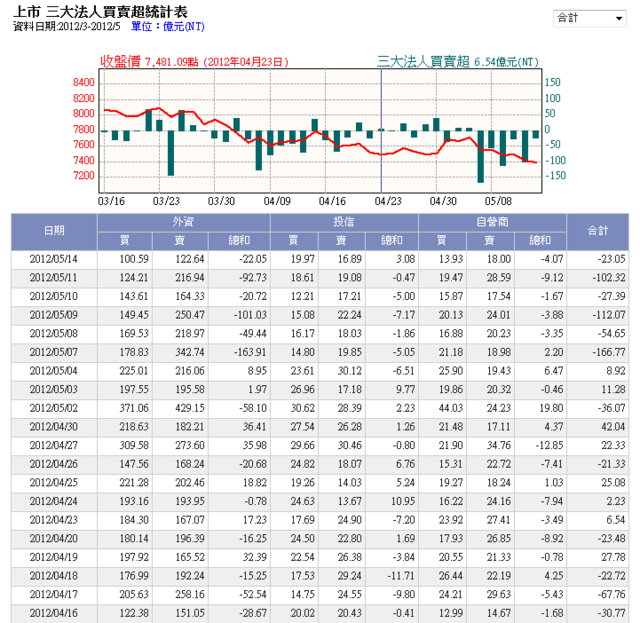Select the 2012/04/23 date cell

[53, 520]
